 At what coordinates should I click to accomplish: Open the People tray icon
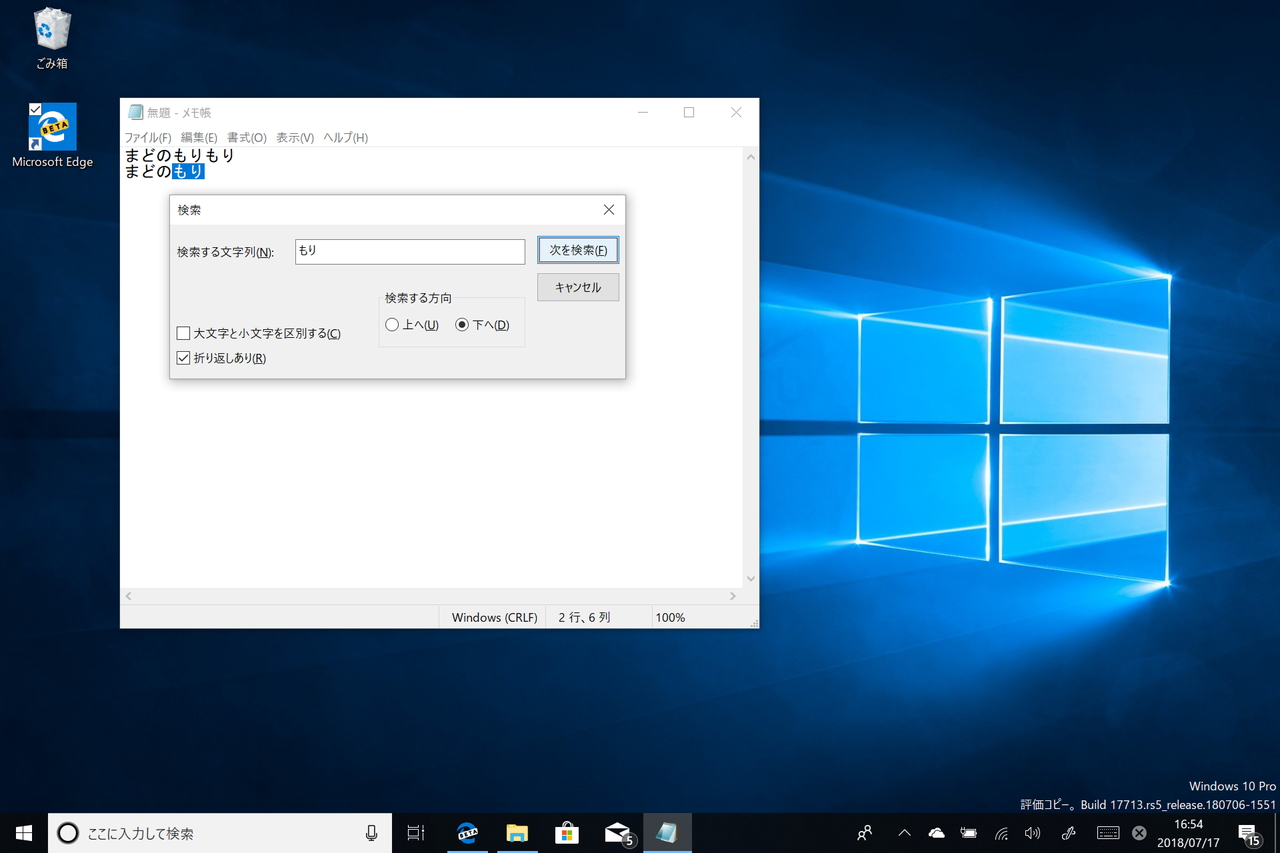[x=865, y=833]
